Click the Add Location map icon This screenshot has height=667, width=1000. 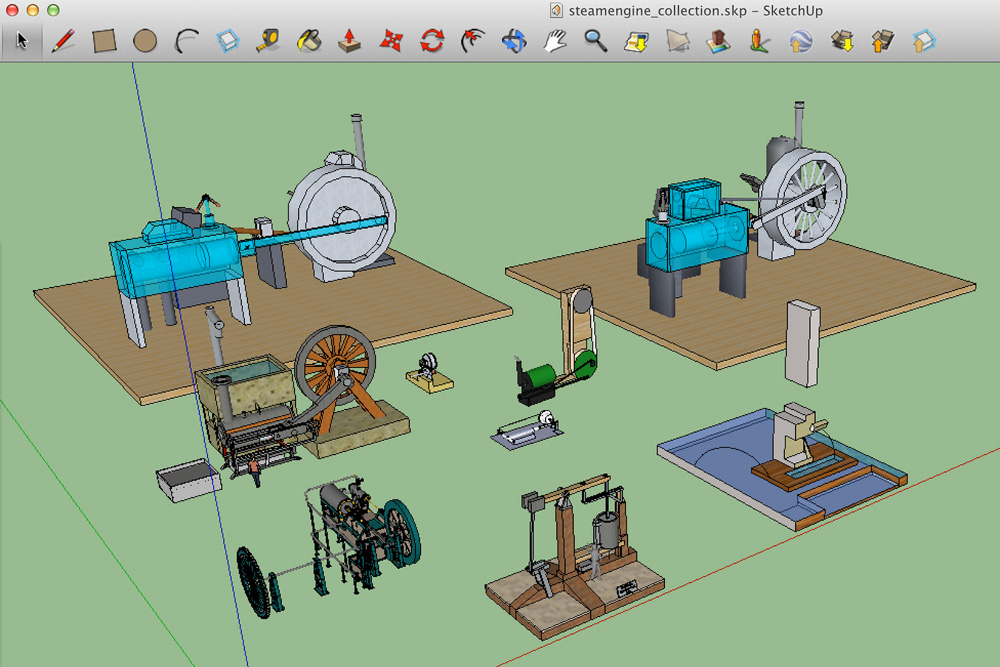[x=636, y=41]
